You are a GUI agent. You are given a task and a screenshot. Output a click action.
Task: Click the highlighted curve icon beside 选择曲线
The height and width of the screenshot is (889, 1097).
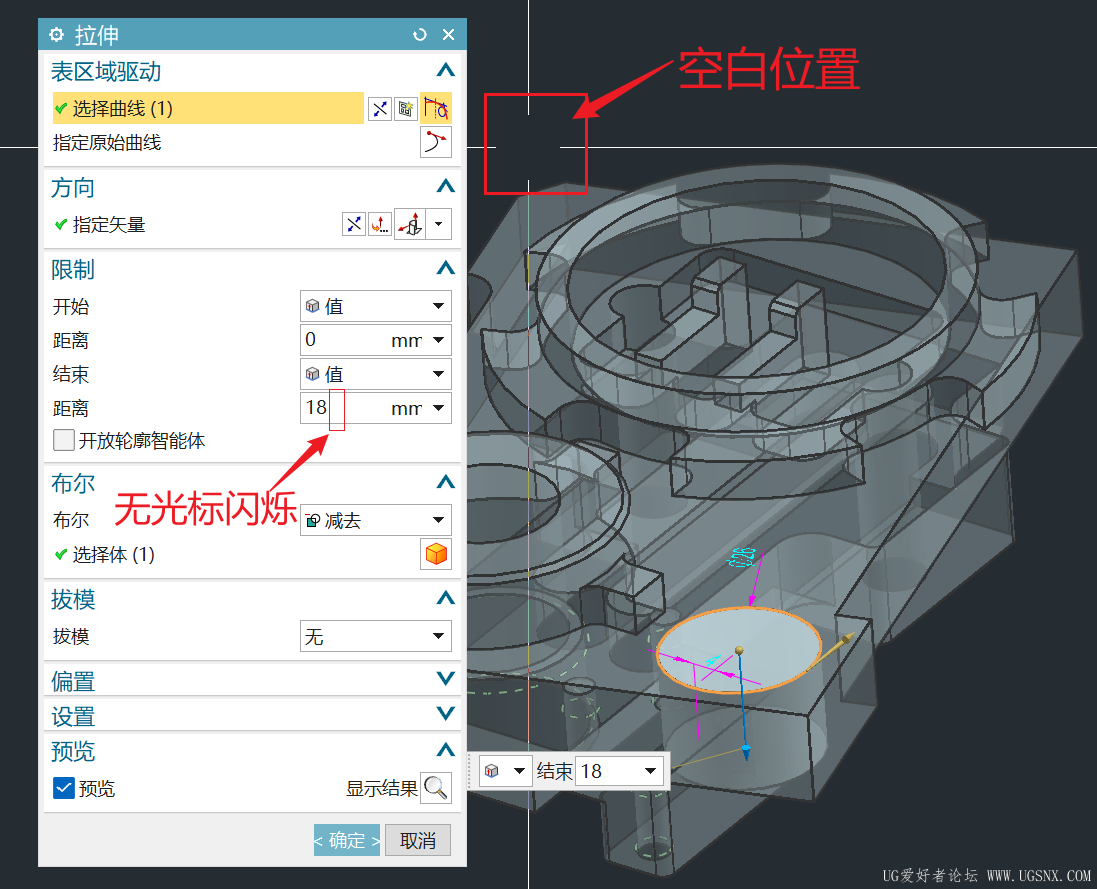coord(435,108)
